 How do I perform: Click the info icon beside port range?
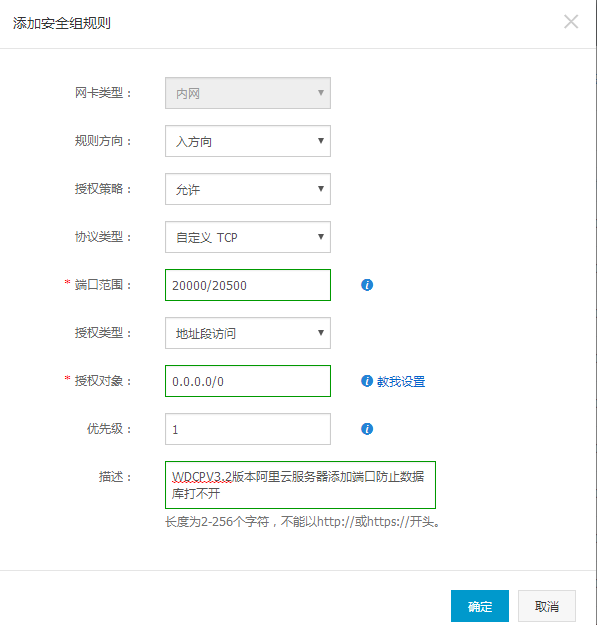pyautogui.click(x=367, y=285)
